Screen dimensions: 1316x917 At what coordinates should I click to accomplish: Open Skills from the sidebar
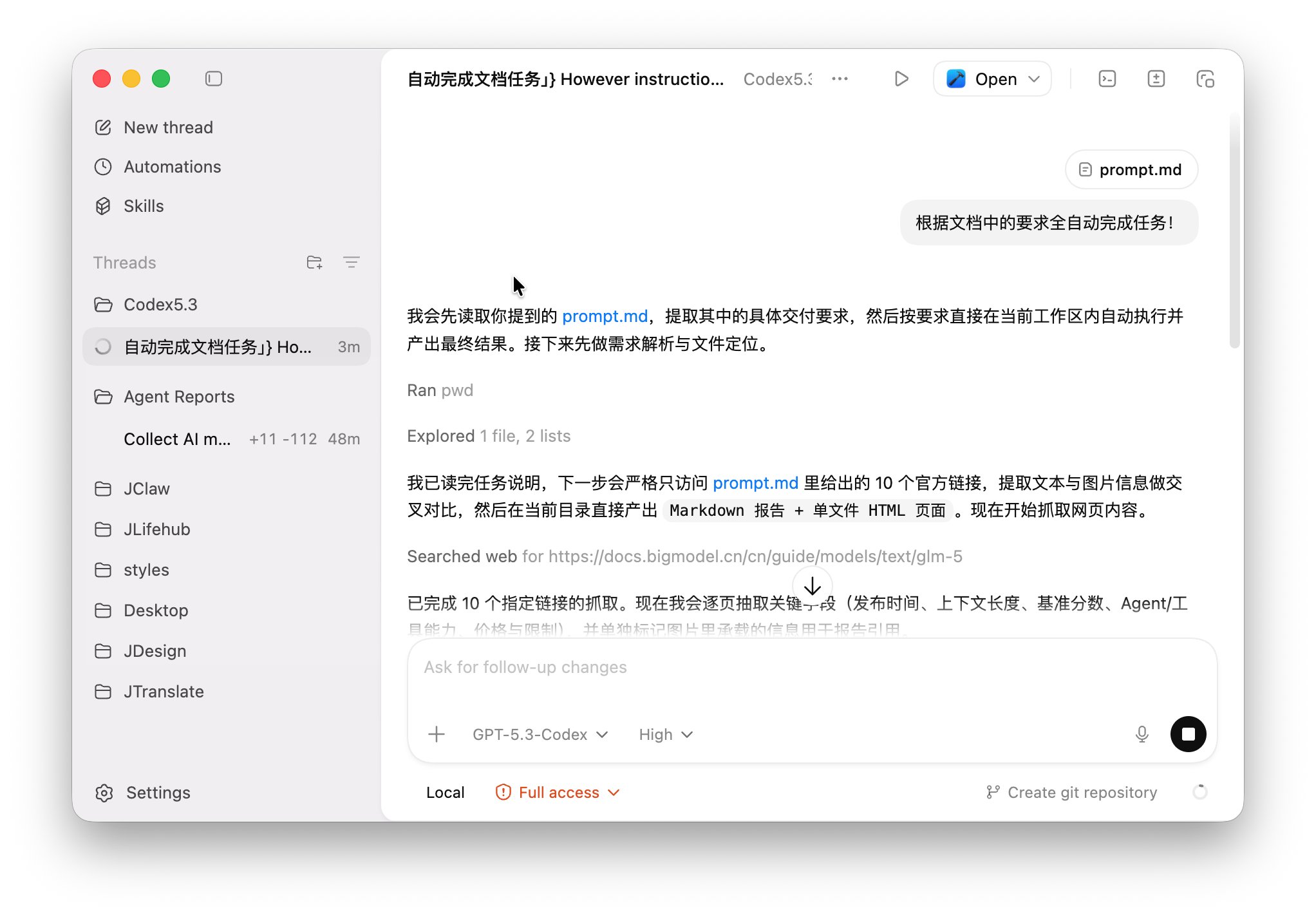coord(144,206)
